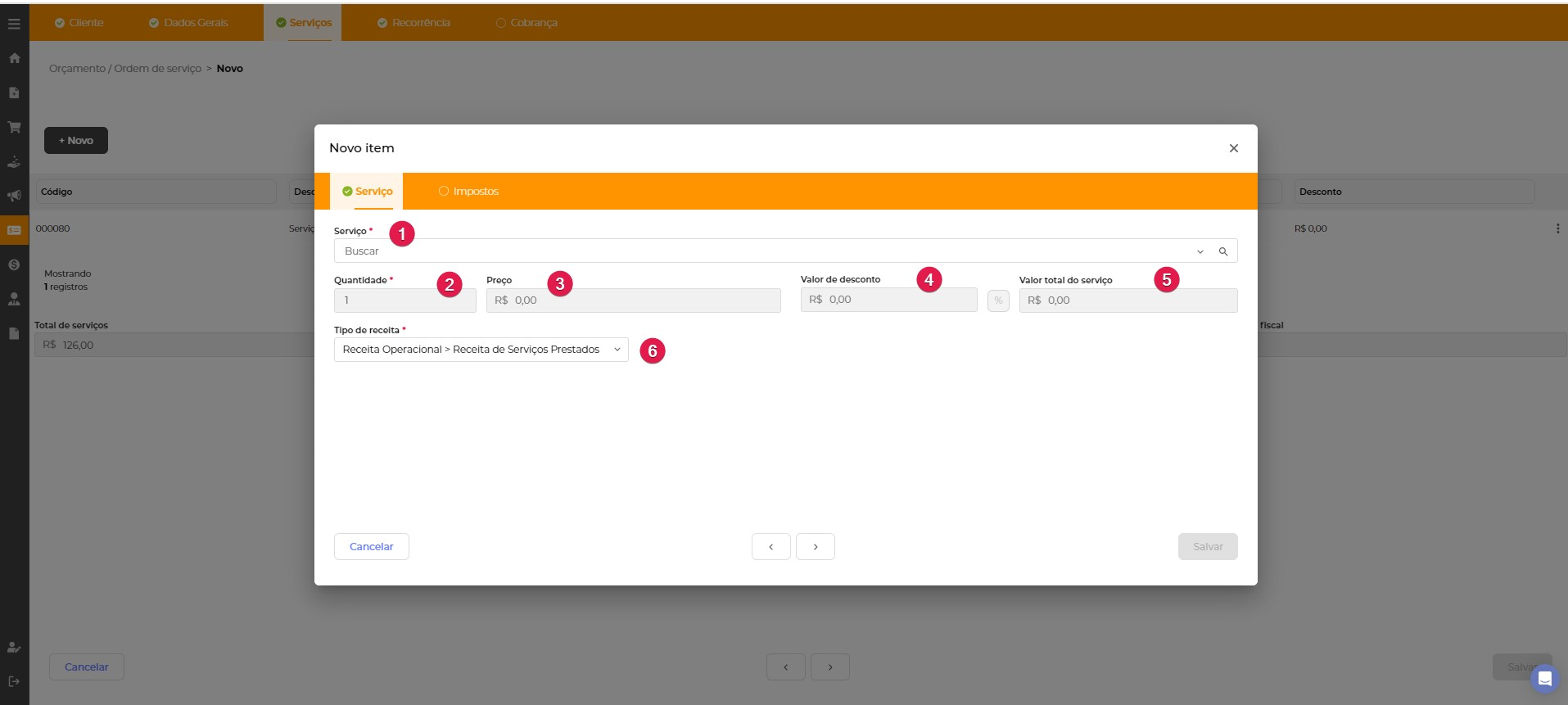Toggle the percent discount button

pyautogui.click(x=998, y=301)
